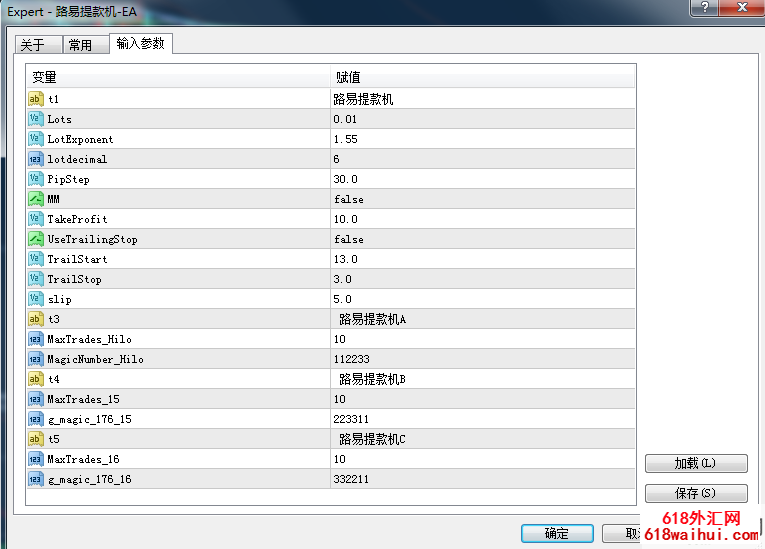Select the MaxTrades_16 value 10
Viewport: 765px width, 549px height.
[x=340, y=459]
